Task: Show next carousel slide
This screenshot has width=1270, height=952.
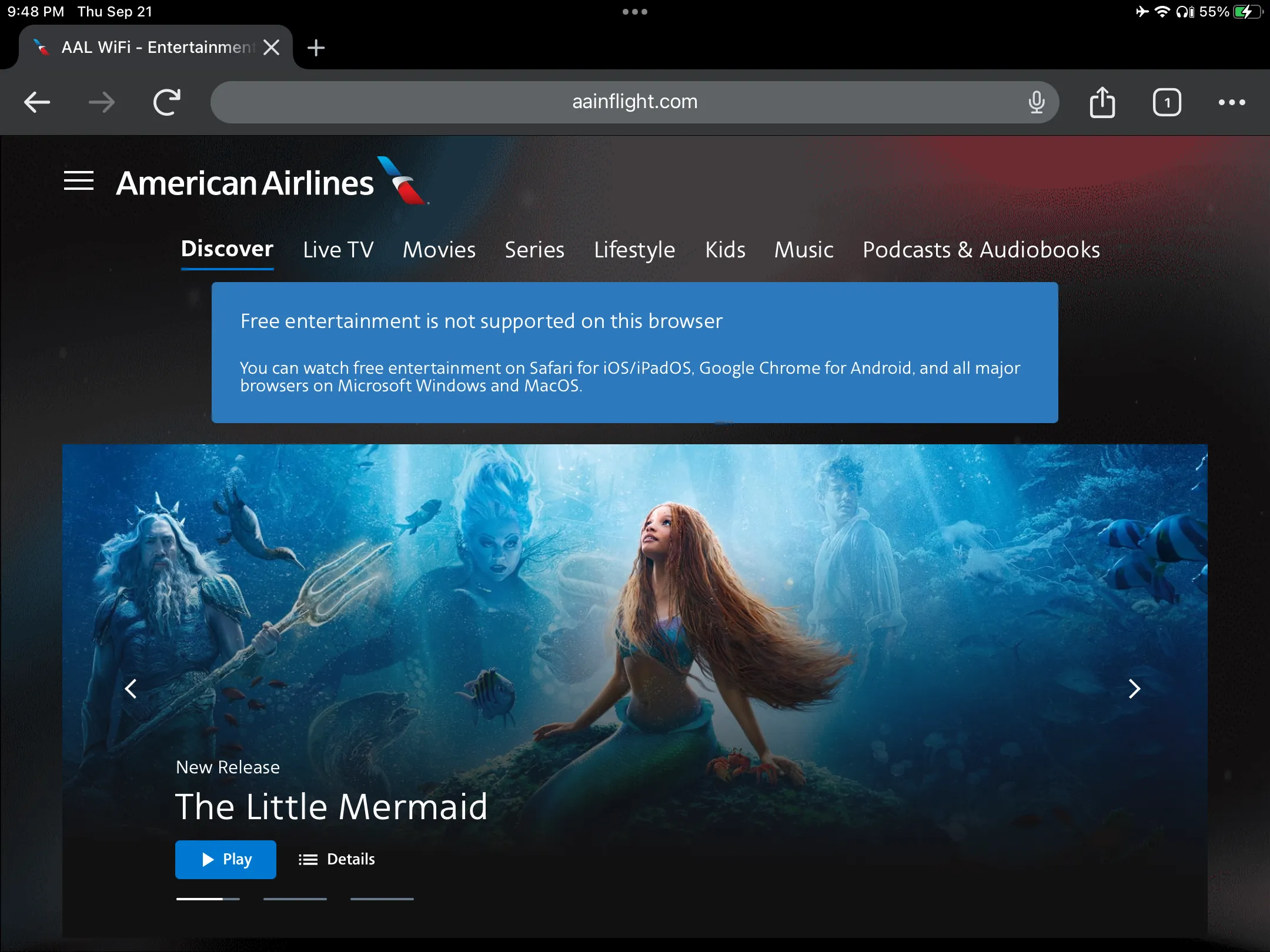Action: point(1134,689)
